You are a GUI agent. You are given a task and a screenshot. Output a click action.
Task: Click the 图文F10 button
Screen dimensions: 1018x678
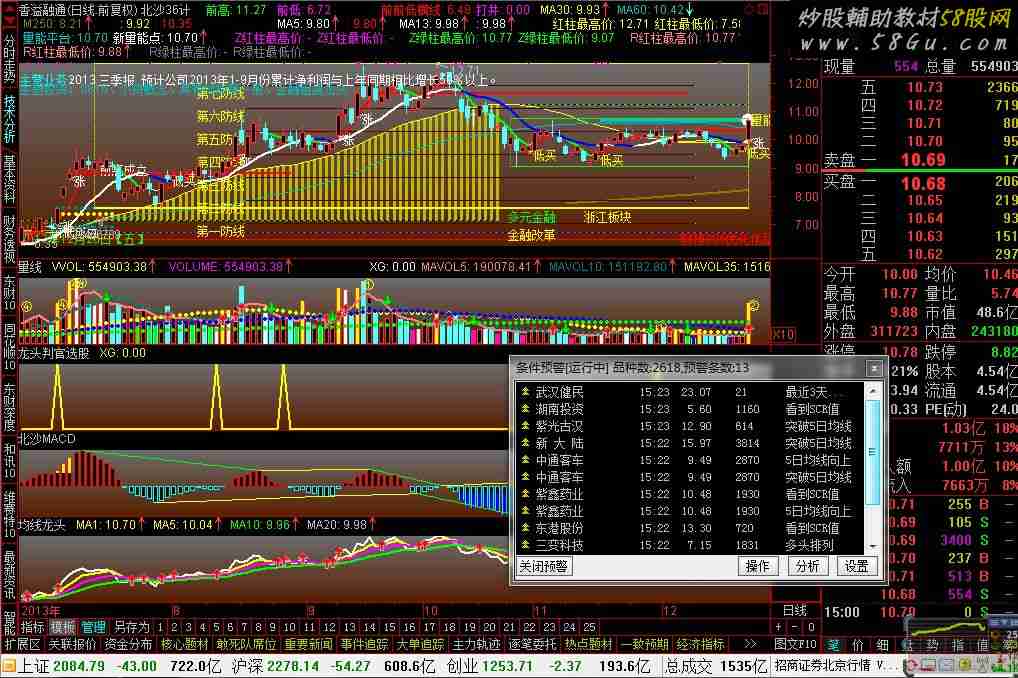tap(795, 644)
